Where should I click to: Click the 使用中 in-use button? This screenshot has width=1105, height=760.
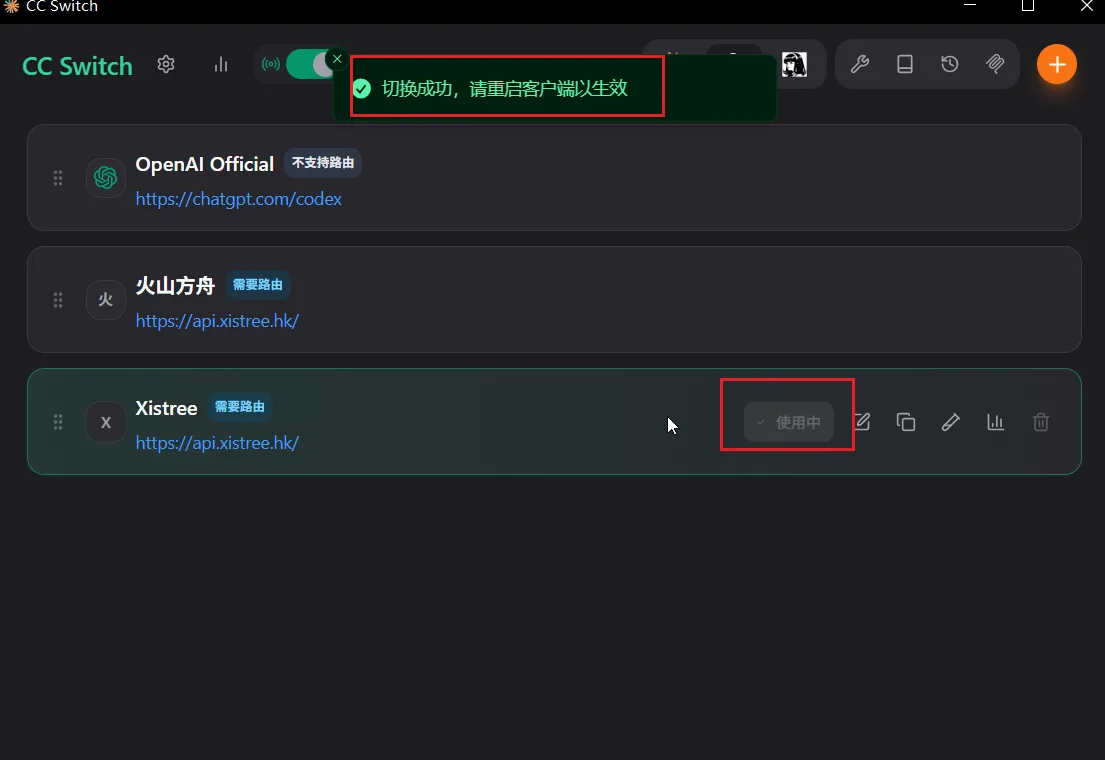[x=789, y=422]
